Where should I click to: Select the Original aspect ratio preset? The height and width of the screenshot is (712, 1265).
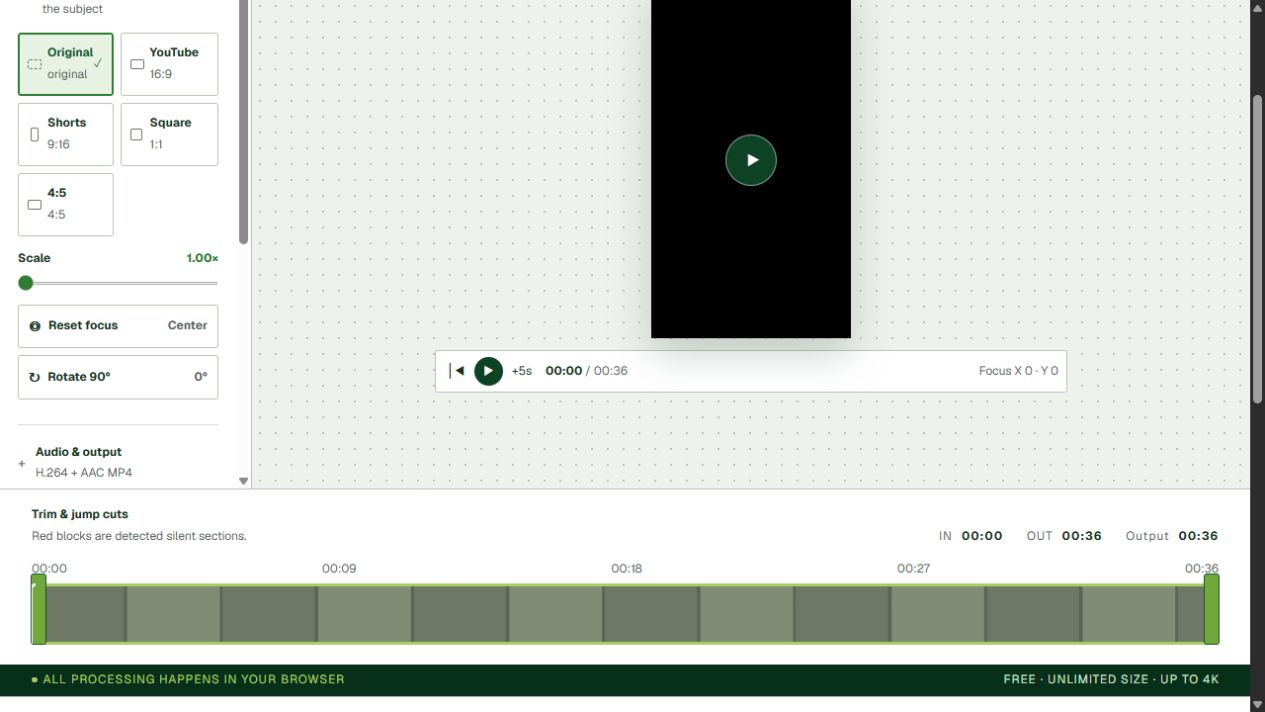click(x=66, y=64)
